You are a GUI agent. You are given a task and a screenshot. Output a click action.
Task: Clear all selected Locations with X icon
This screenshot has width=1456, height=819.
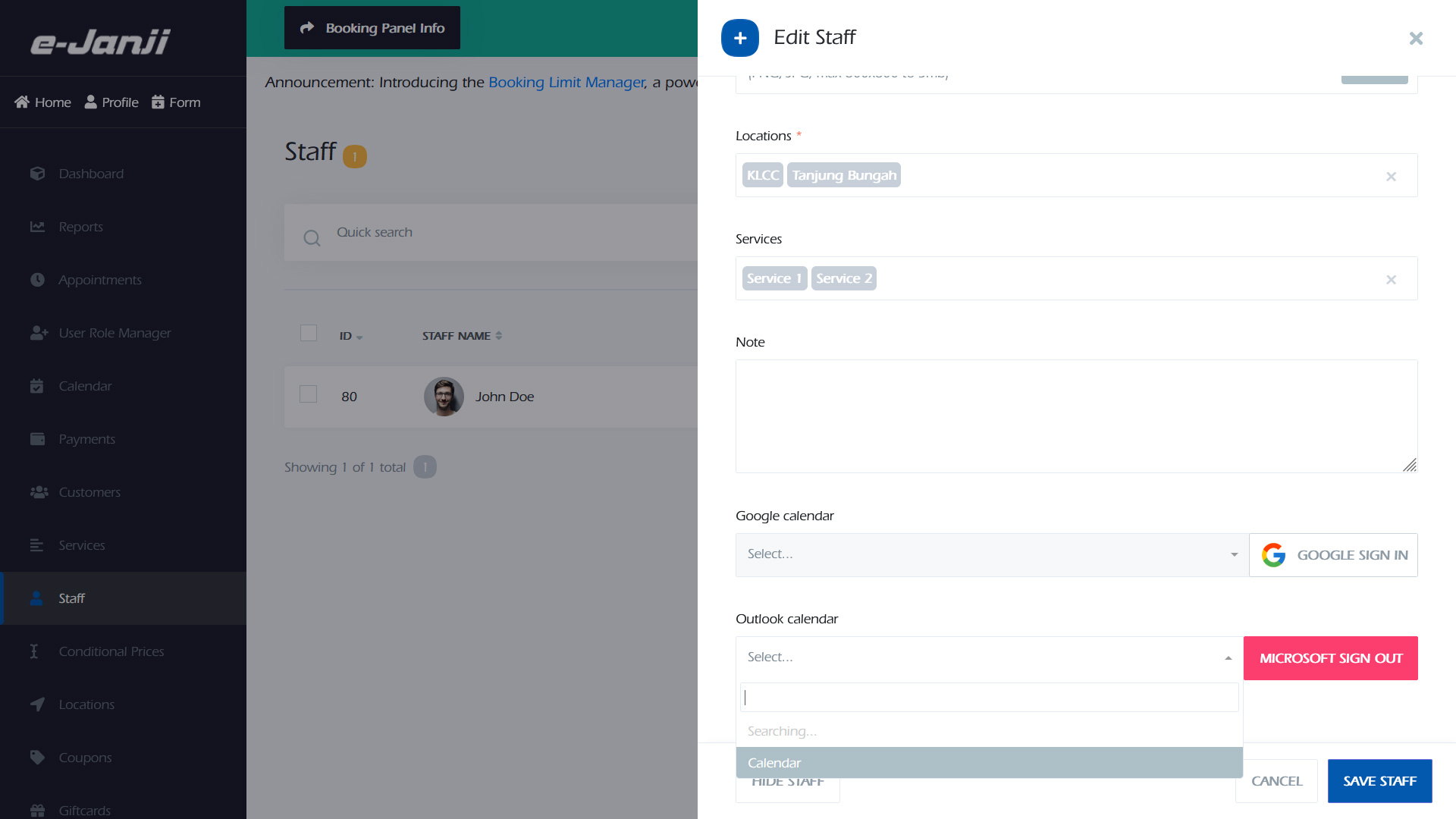tap(1391, 177)
